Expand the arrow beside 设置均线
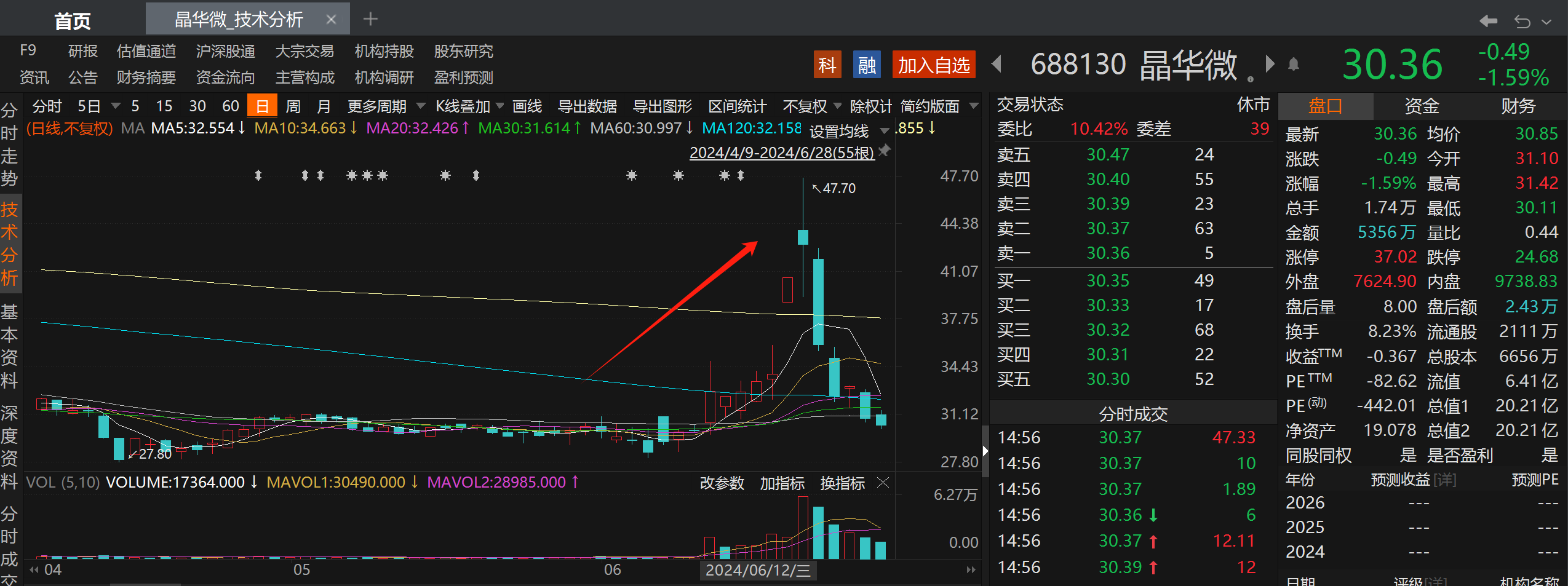1568x586 pixels. [x=885, y=130]
